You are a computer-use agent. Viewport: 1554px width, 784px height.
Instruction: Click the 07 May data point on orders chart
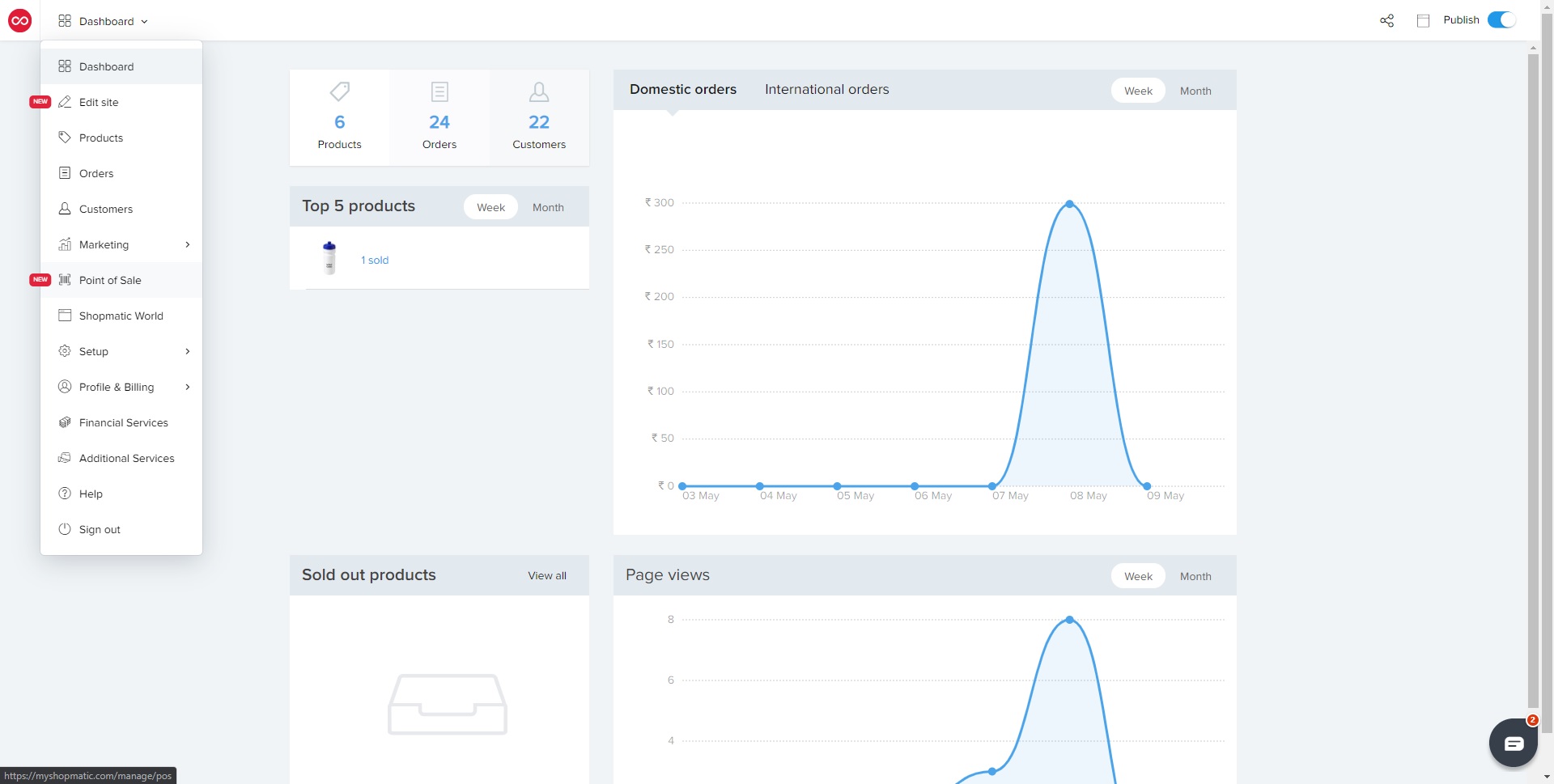tap(992, 486)
